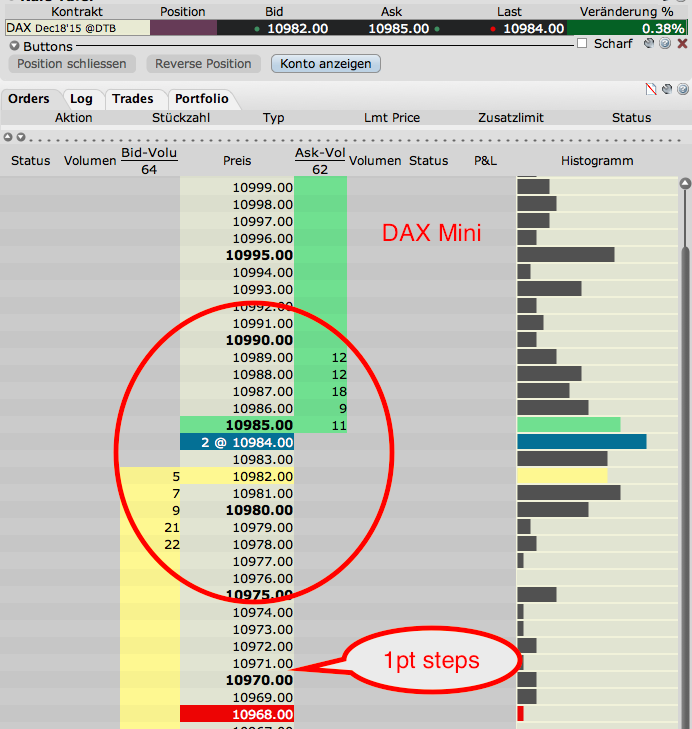
Task: Click the Typ column header
Action: coord(273,118)
